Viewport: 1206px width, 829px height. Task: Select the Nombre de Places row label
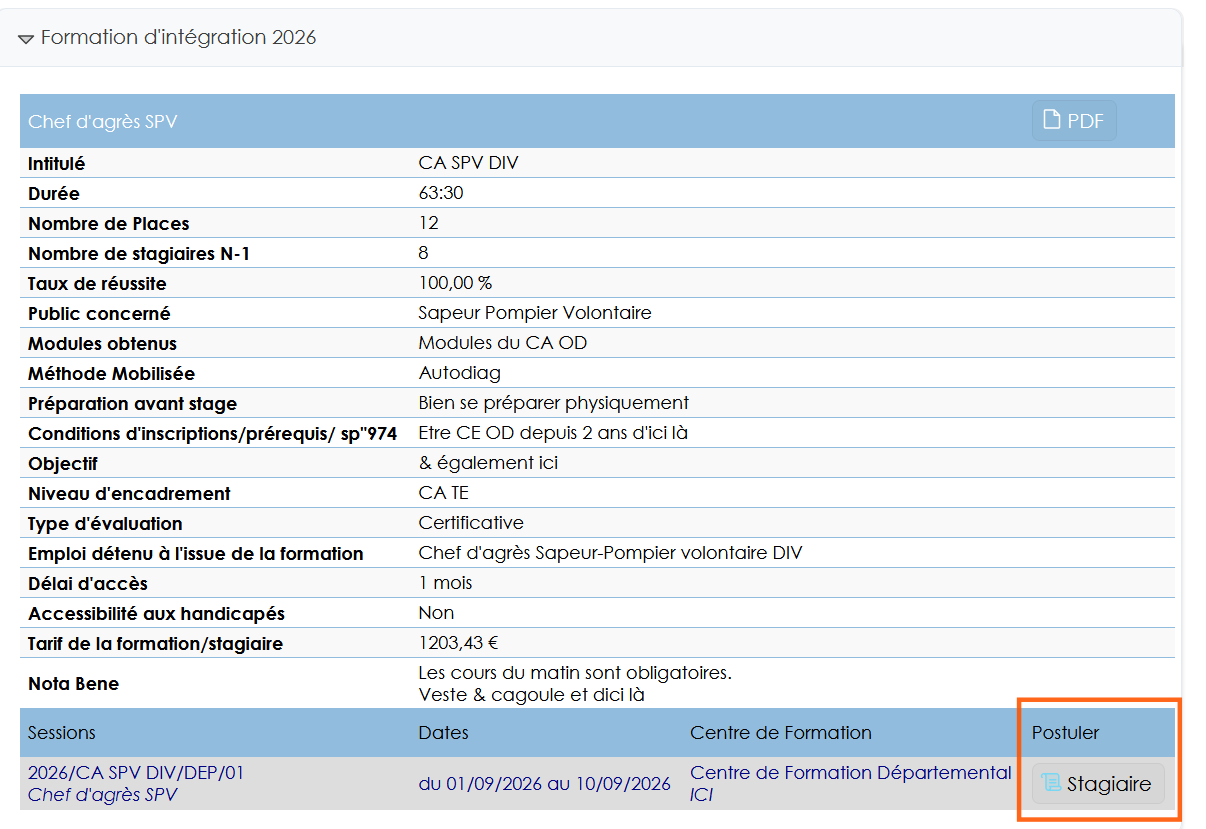pyautogui.click(x=108, y=224)
